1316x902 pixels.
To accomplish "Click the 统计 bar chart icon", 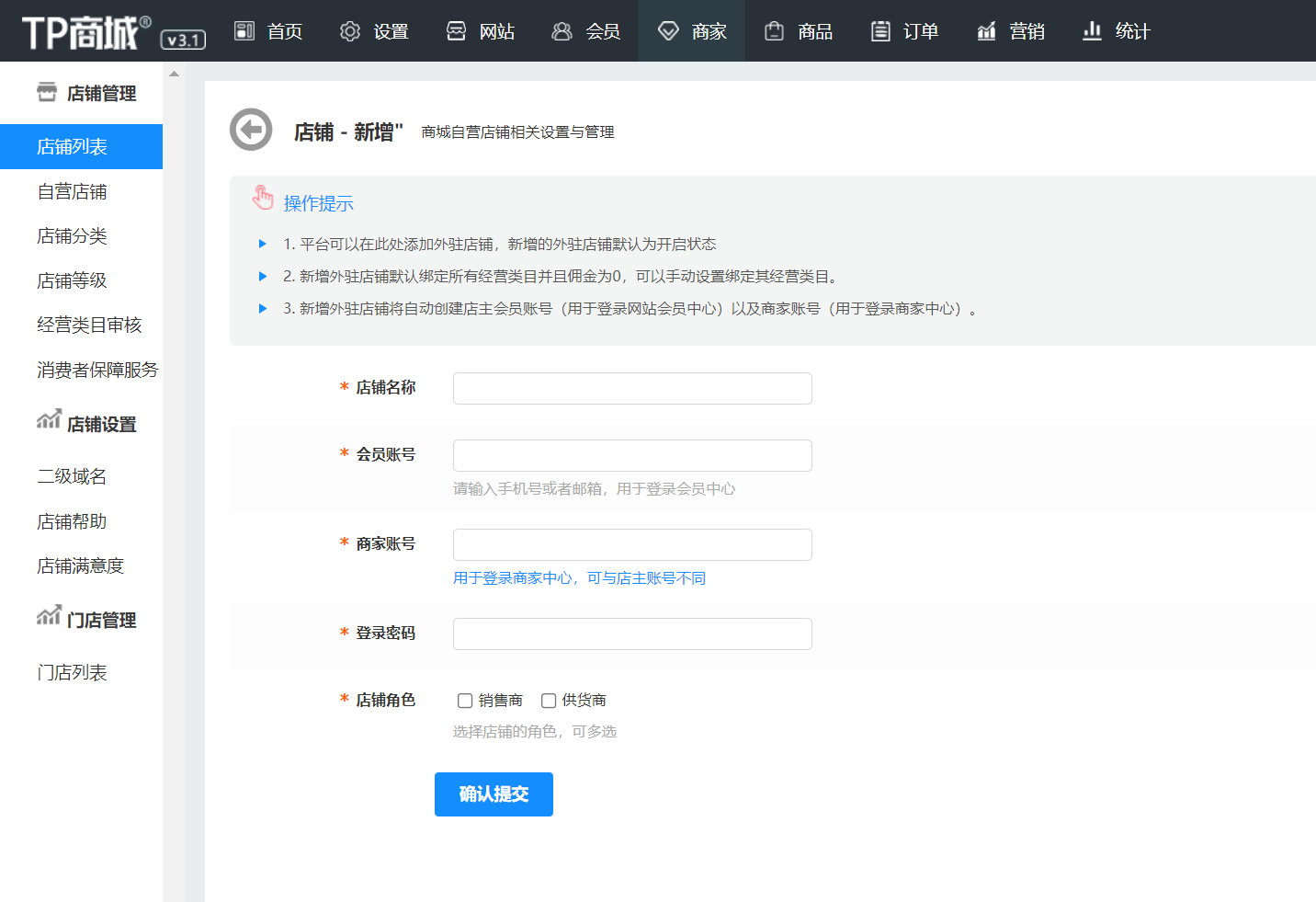I will (x=1092, y=31).
